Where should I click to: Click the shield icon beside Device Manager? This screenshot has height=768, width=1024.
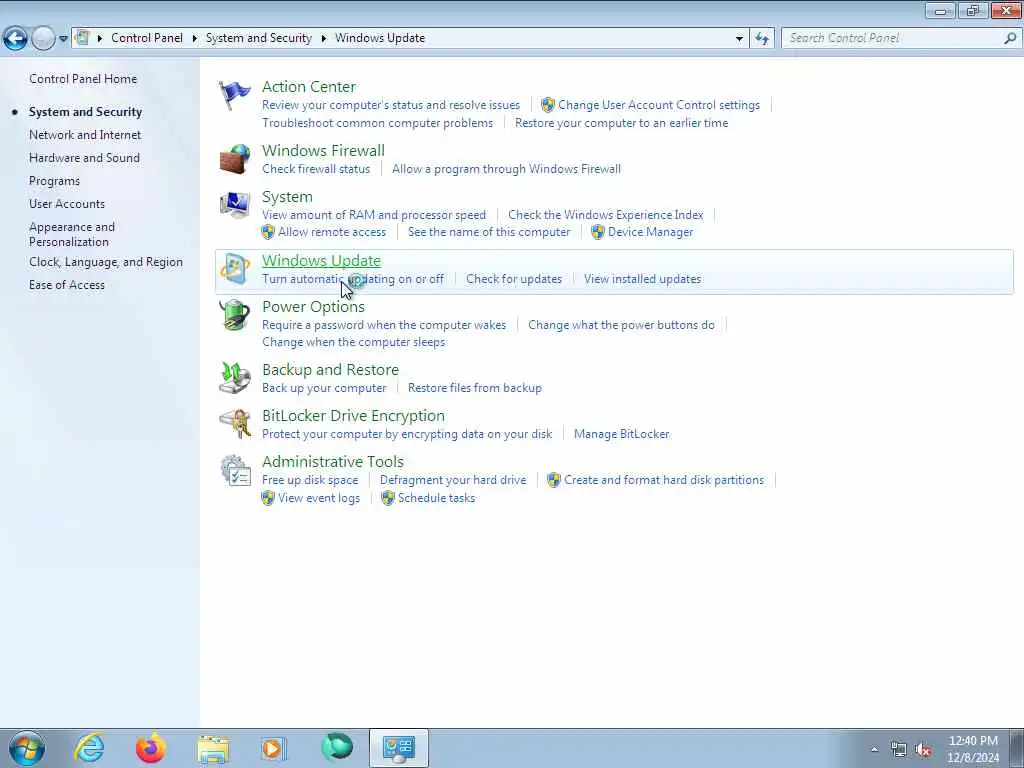coord(598,232)
